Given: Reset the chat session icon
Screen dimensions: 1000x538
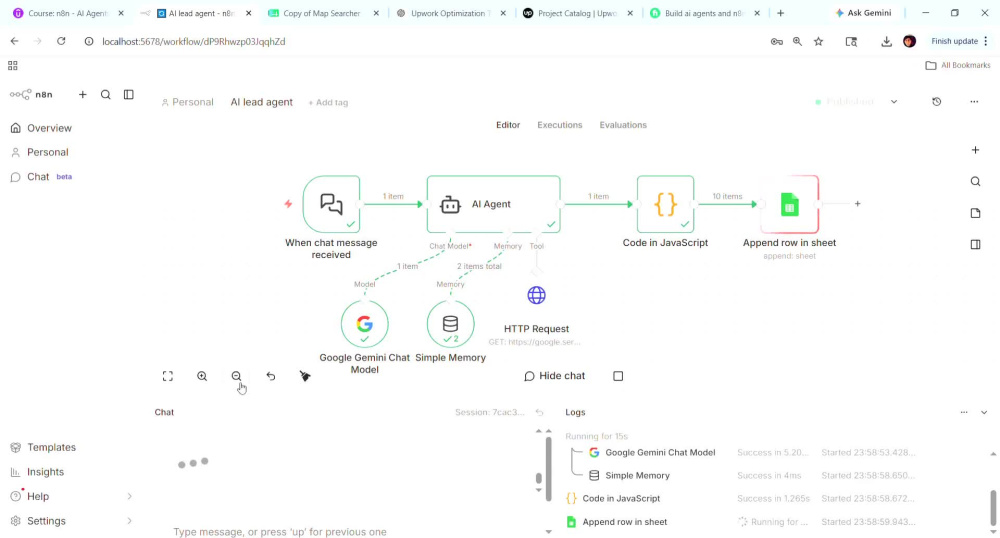Looking at the screenshot, I should point(539,412).
